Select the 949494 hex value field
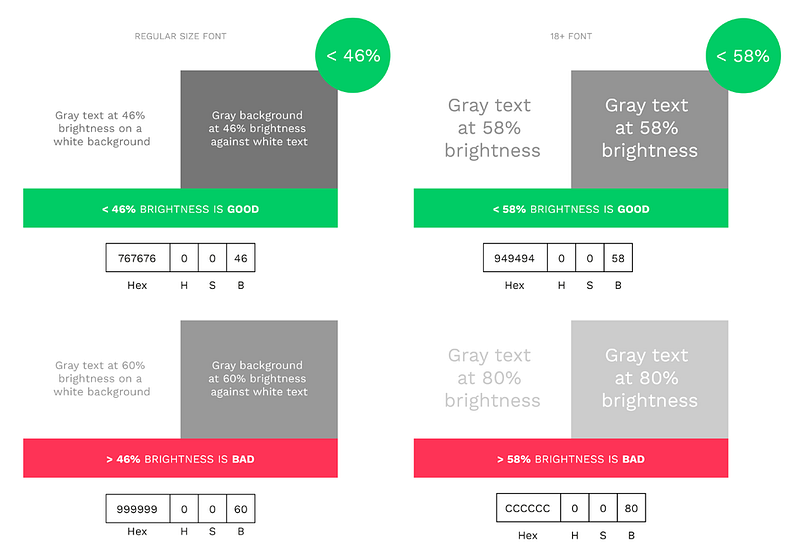The image size is (800, 557). tap(515, 258)
